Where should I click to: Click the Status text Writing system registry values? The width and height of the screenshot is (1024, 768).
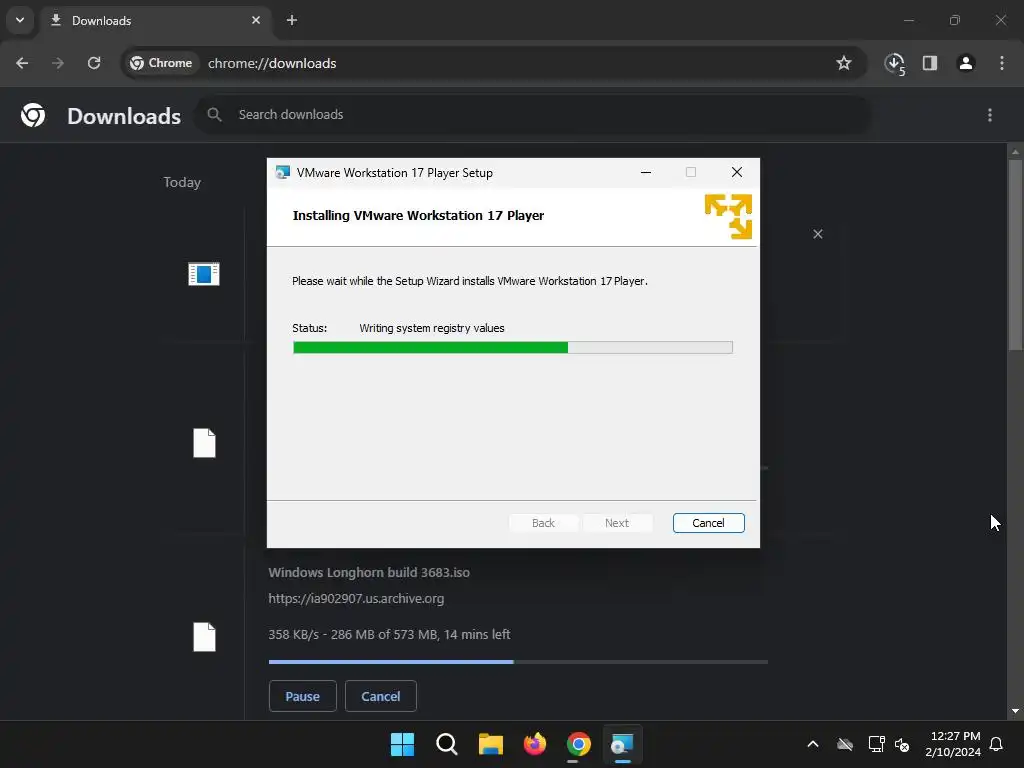pyautogui.click(x=432, y=328)
